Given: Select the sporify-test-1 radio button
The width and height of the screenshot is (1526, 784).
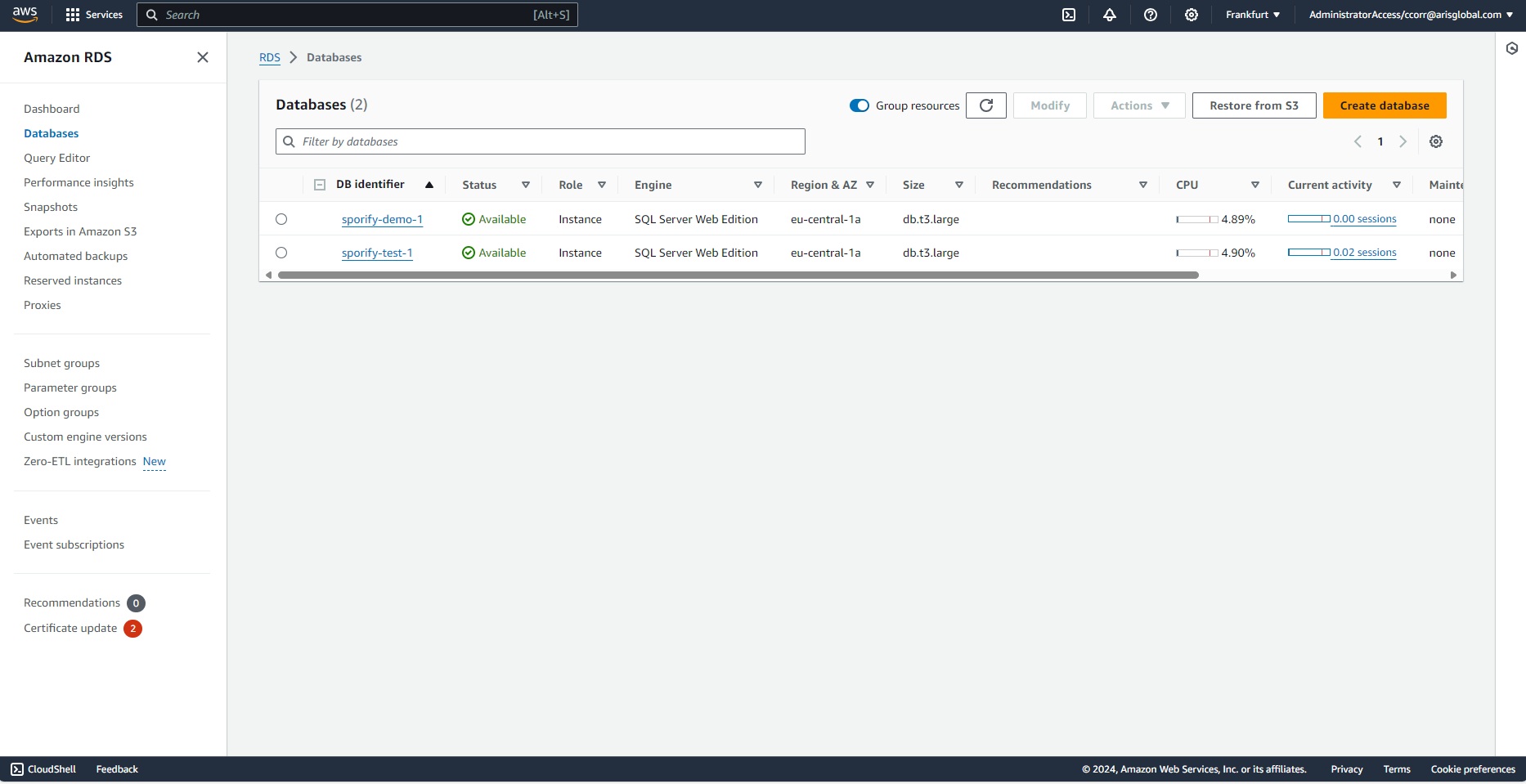Looking at the screenshot, I should point(281,253).
